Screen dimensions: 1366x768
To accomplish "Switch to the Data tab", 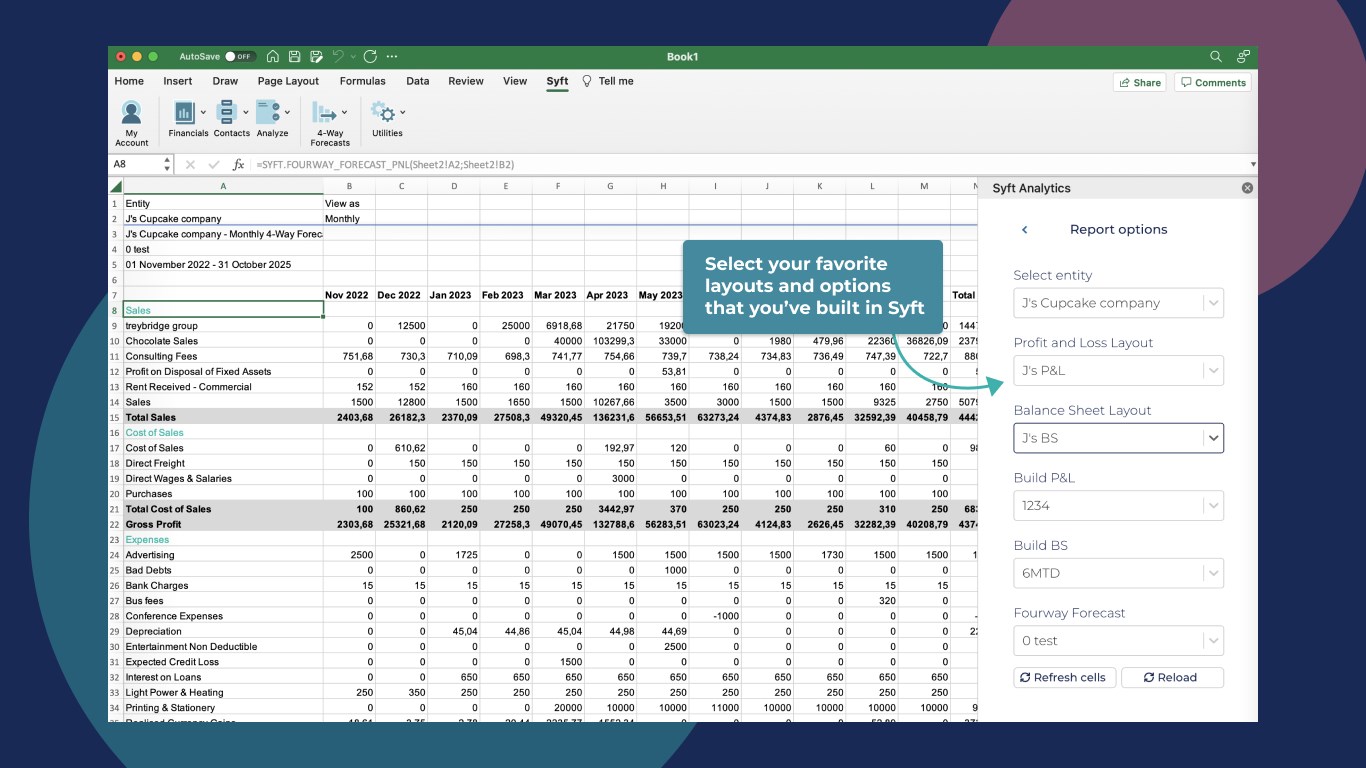I will click(x=418, y=82).
